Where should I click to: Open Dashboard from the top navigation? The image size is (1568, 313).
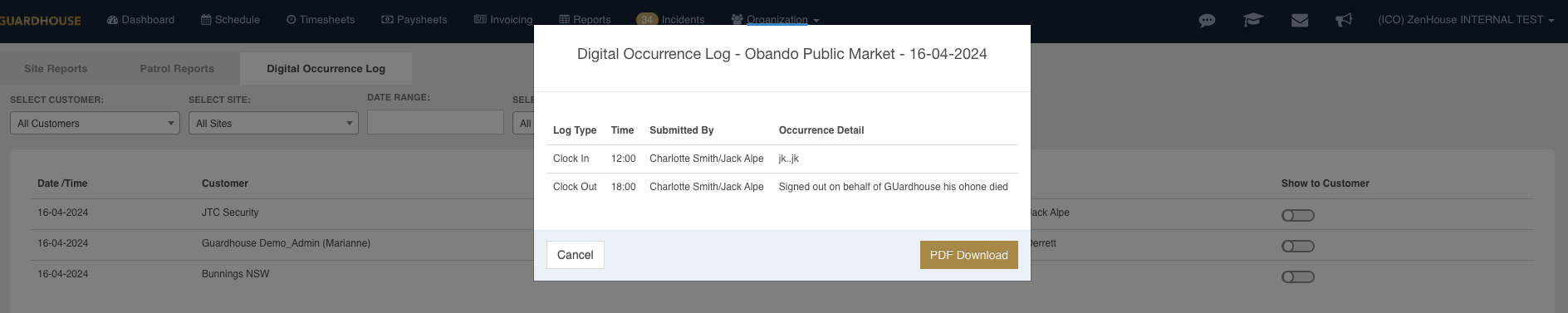tap(140, 20)
